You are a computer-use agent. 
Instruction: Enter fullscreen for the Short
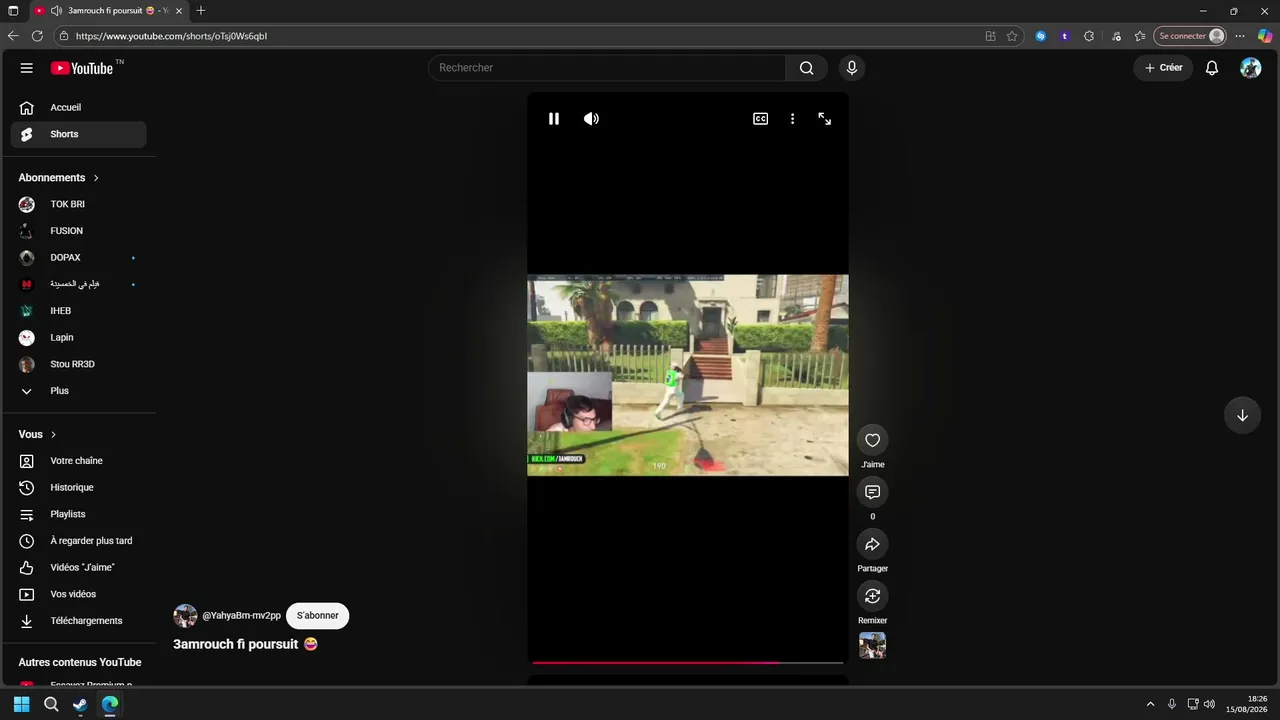825,119
